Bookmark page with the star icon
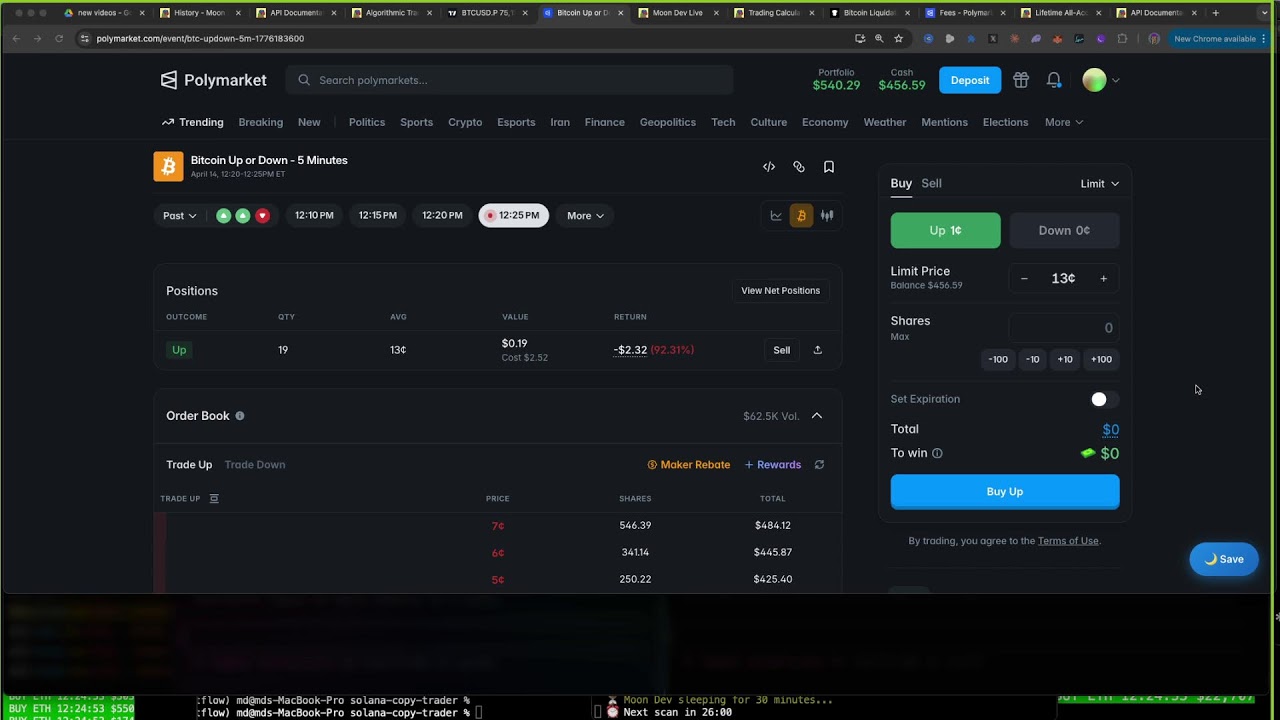Screen dimensions: 1280x720 898,38
